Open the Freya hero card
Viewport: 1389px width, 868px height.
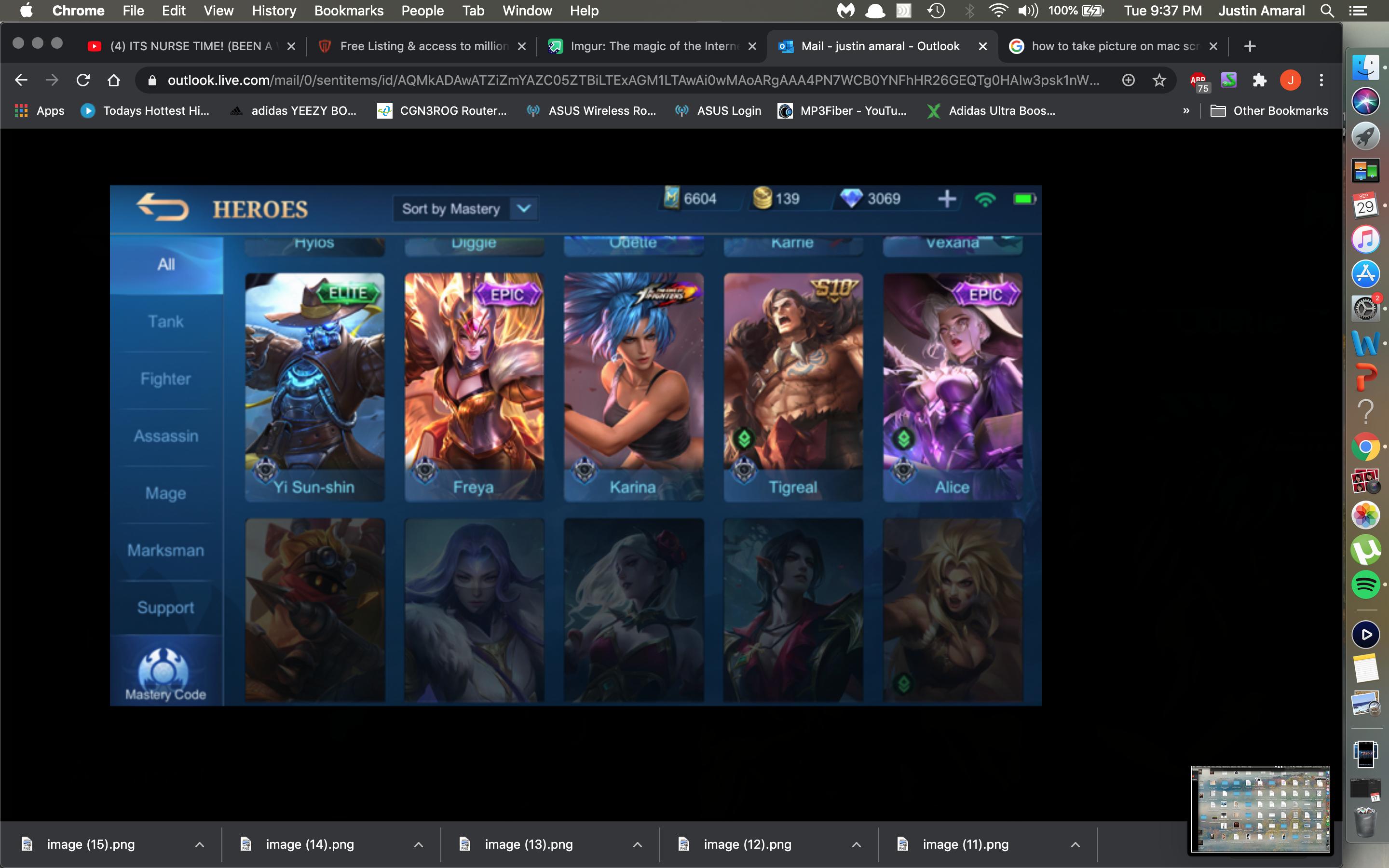pos(474,388)
